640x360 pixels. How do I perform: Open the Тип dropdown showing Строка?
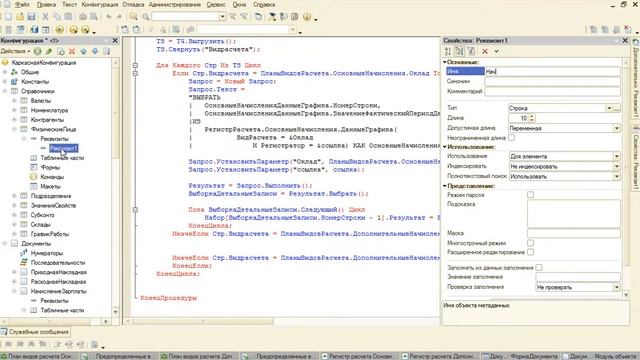pyautogui.click(x=609, y=108)
